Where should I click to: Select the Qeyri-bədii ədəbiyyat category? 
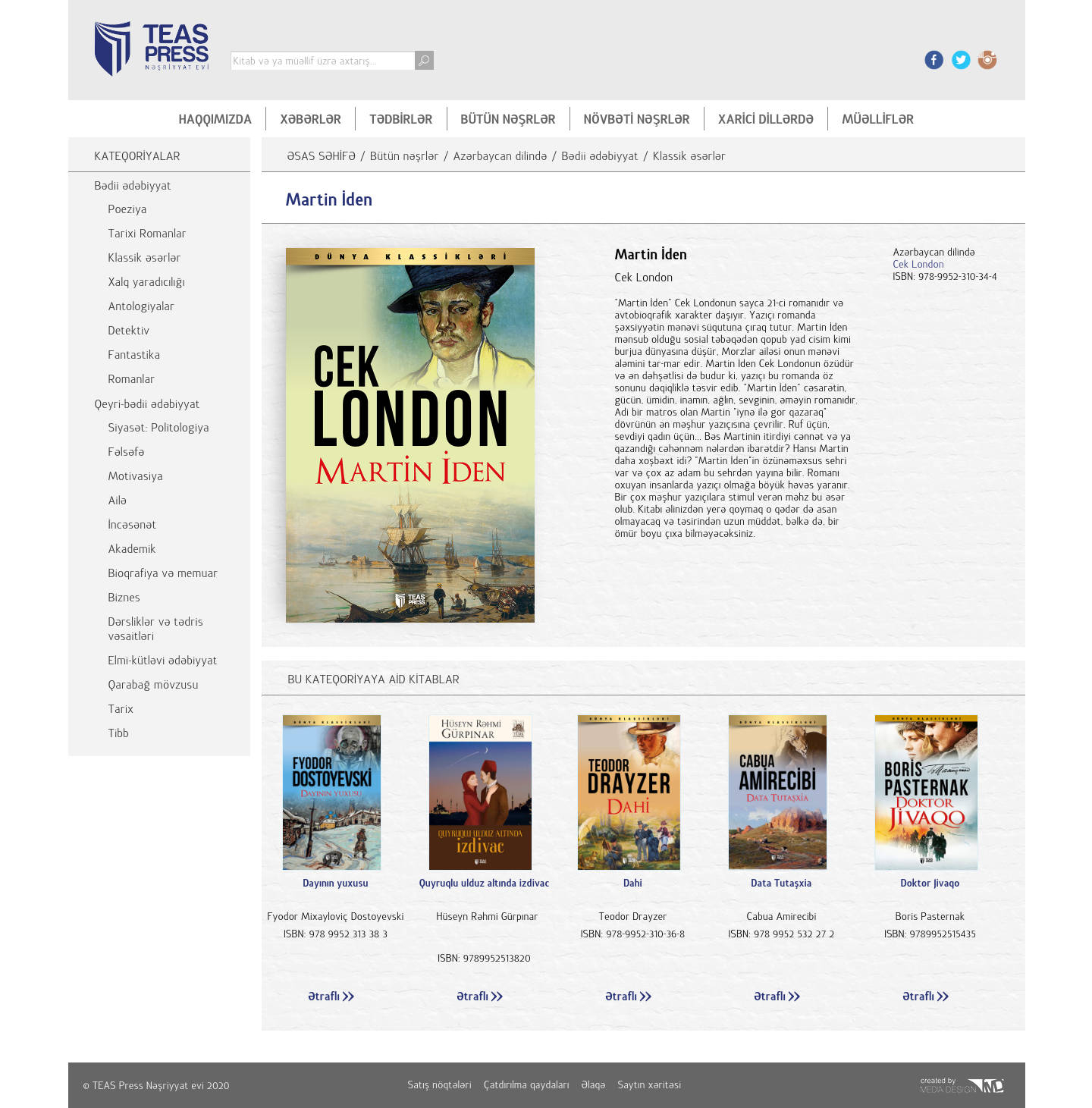[147, 404]
